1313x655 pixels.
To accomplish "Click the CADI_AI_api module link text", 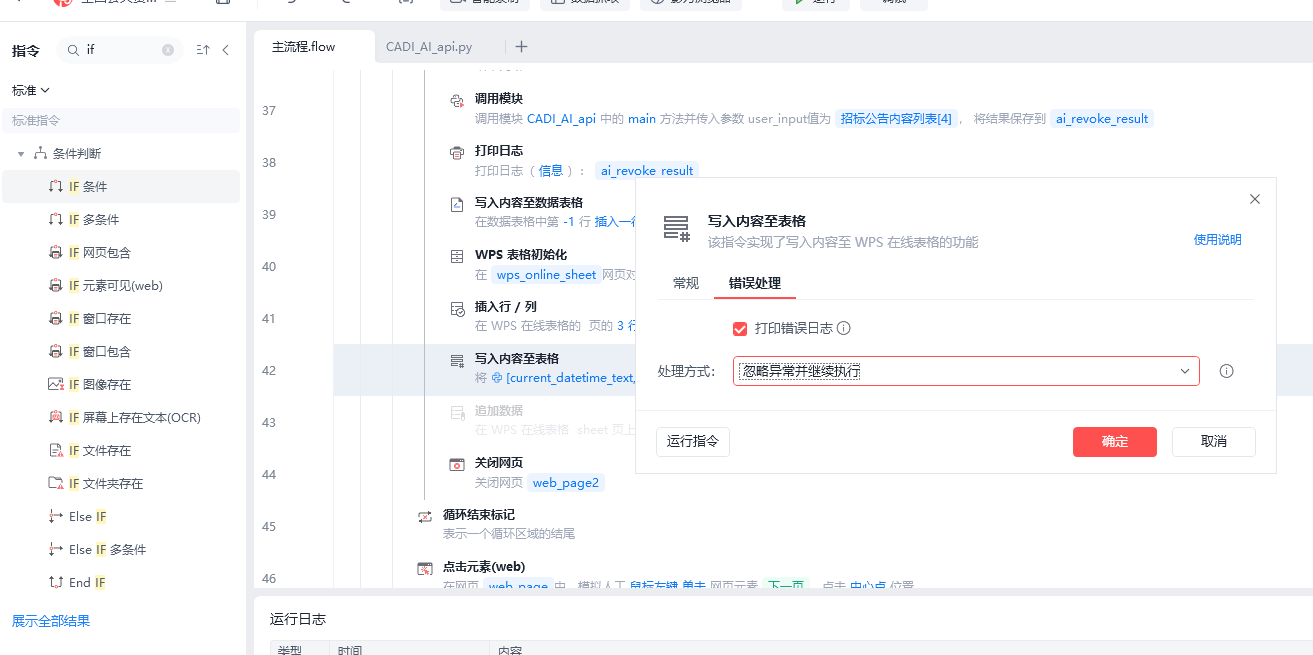I will [x=562, y=119].
